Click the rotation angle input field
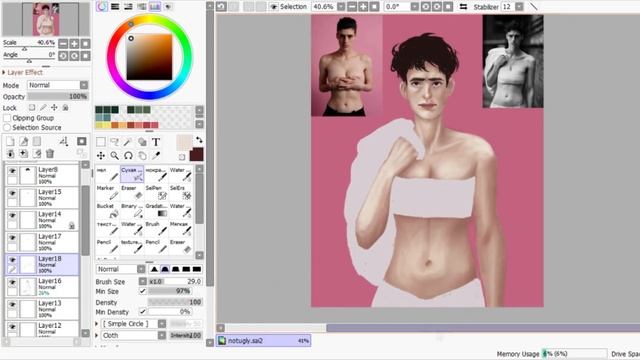 point(397,7)
